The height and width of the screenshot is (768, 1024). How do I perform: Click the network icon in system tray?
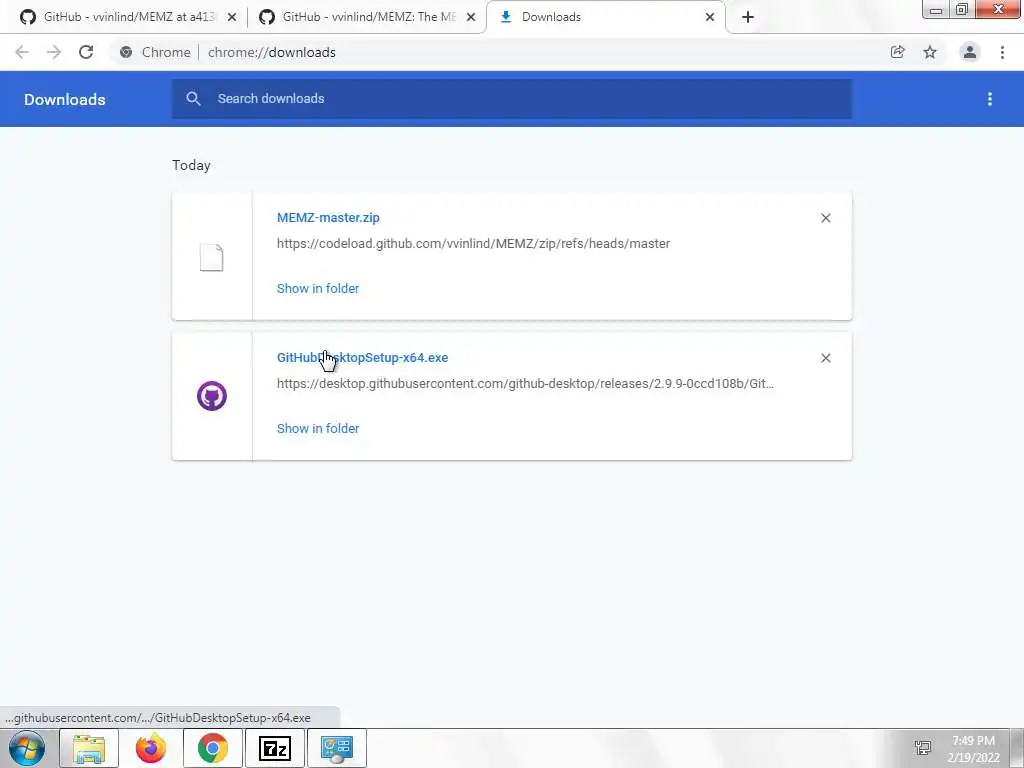click(x=923, y=748)
